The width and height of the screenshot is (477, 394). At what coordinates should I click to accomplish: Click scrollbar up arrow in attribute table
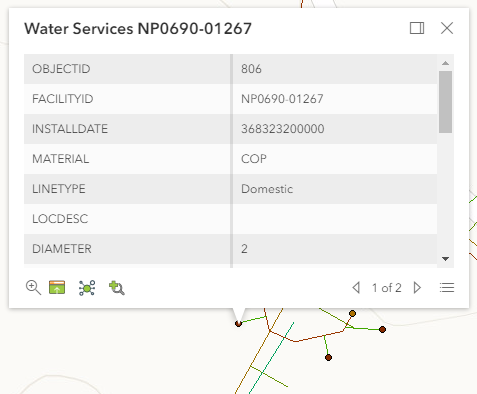pyautogui.click(x=445, y=63)
